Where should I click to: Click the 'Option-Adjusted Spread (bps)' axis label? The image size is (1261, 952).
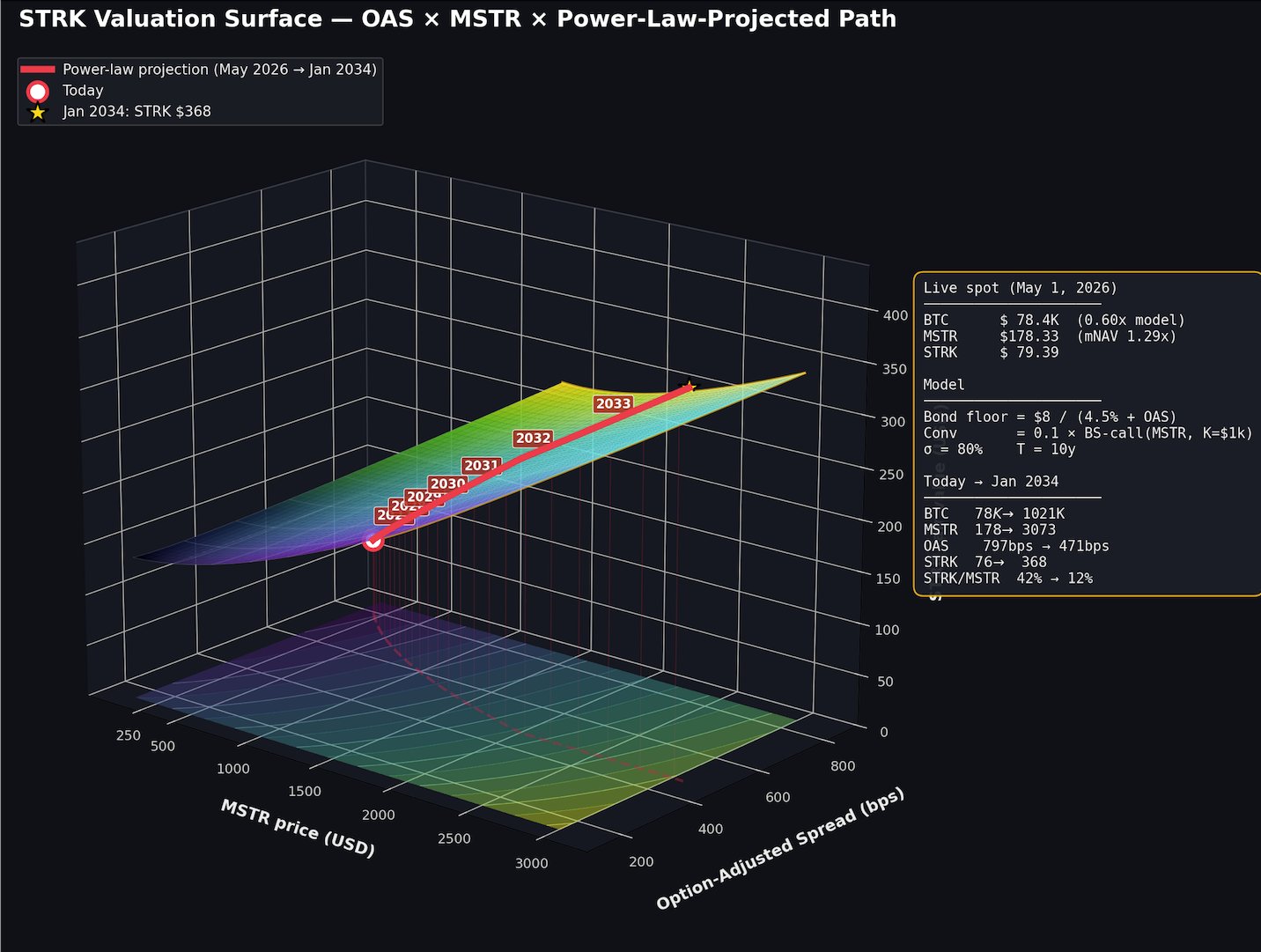(780, 848)
